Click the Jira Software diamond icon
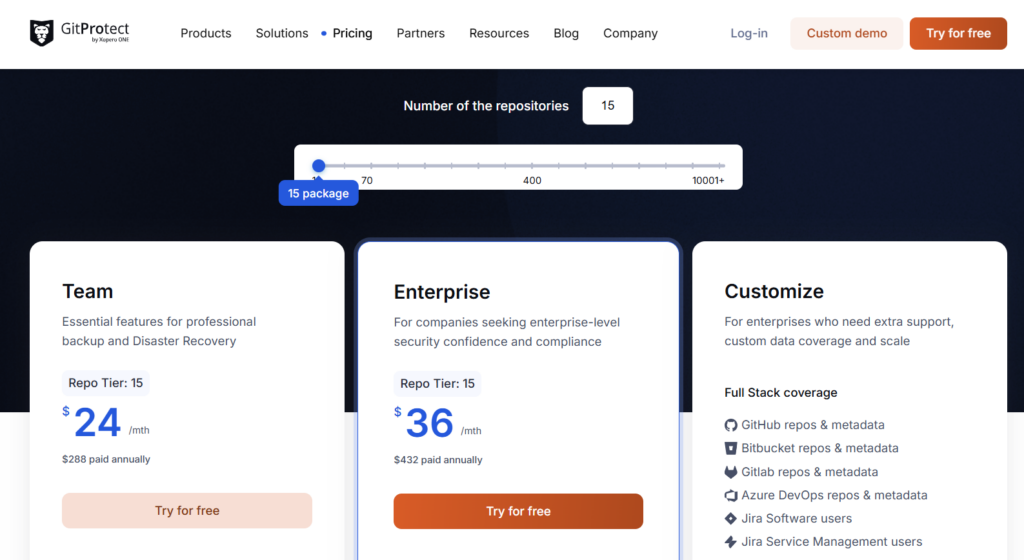This screenshot has width=1024, height=560. 731,518
